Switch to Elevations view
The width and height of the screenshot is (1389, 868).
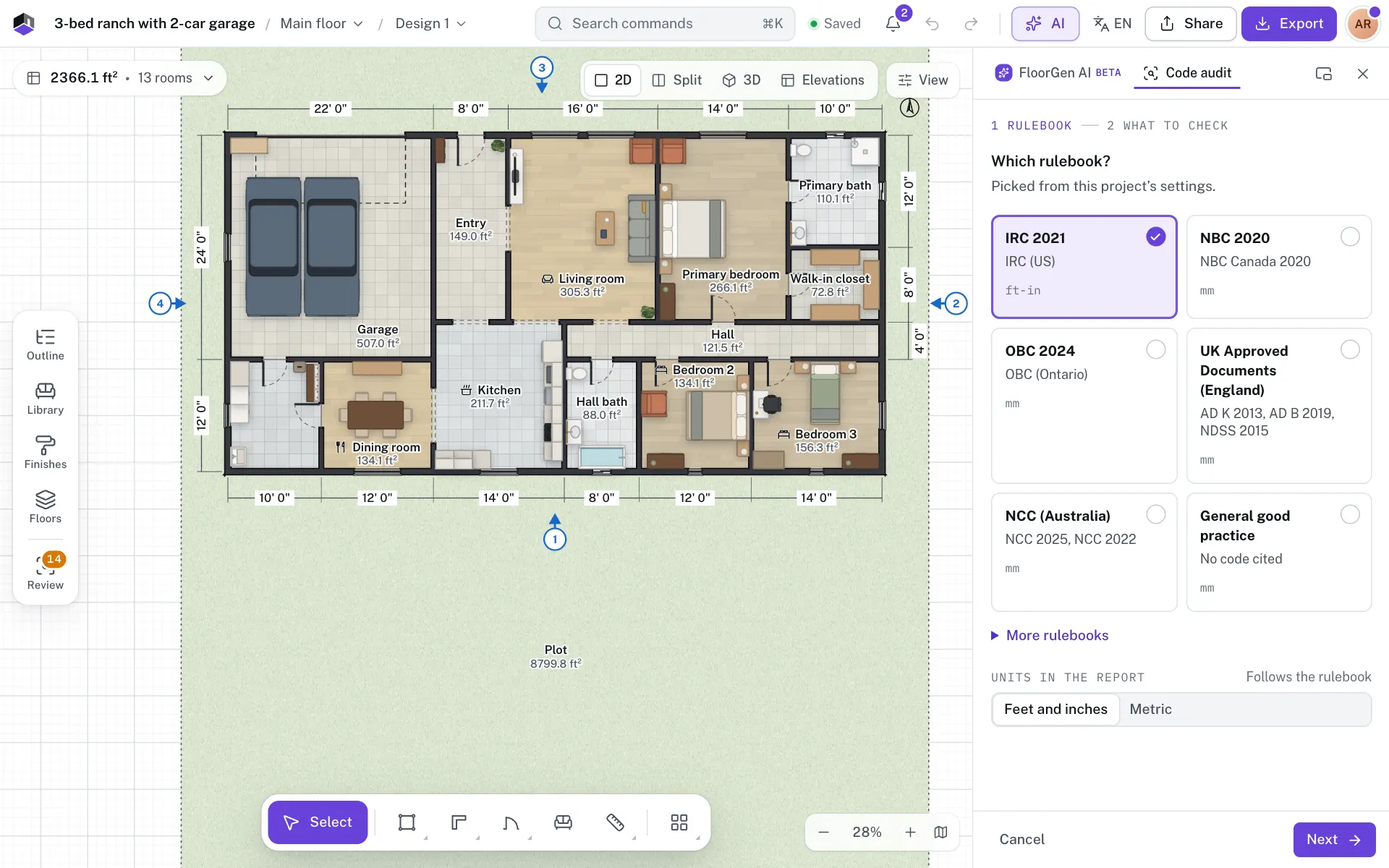pyautogui.click(x=823, y=80)
